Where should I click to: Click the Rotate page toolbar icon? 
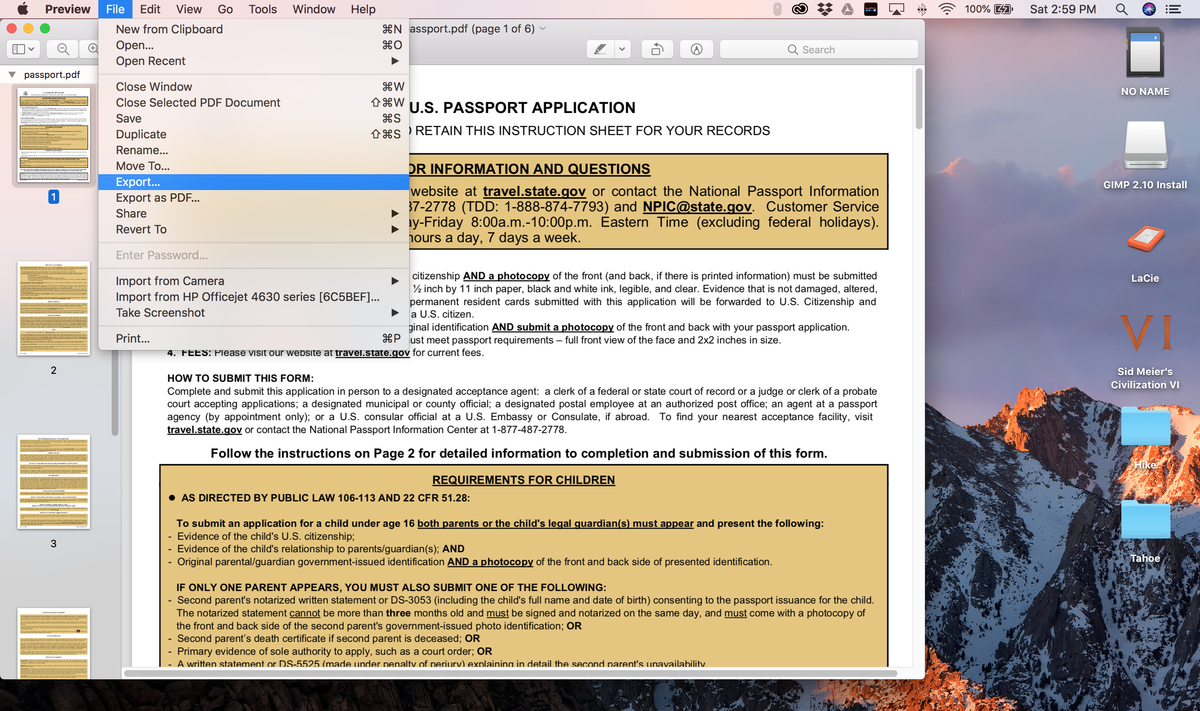click(657, 49)
